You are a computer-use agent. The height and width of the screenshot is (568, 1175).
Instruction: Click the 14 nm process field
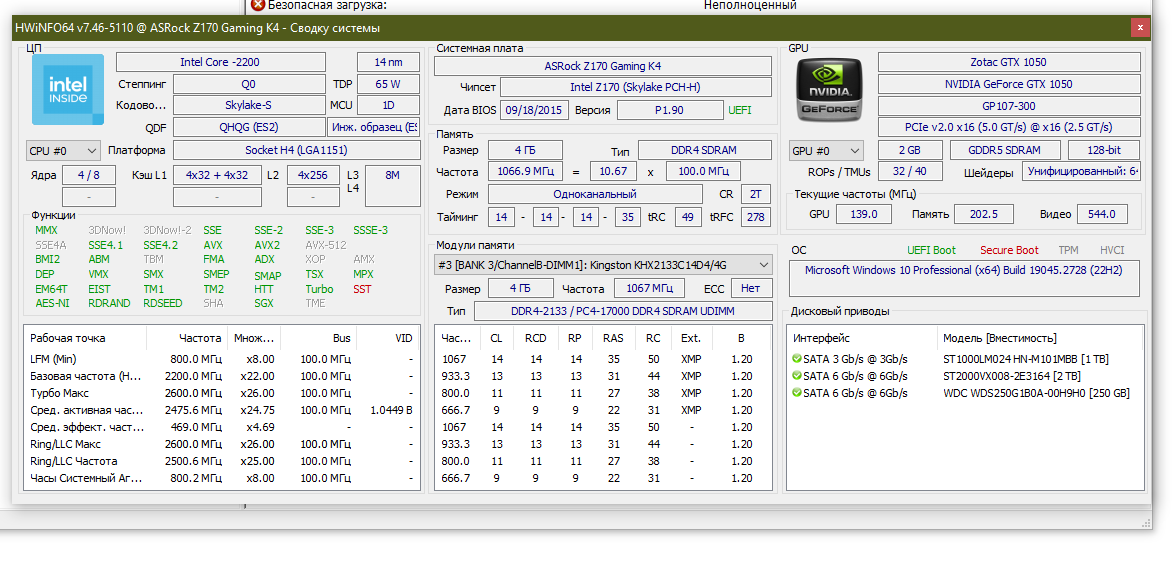point(388,62)
